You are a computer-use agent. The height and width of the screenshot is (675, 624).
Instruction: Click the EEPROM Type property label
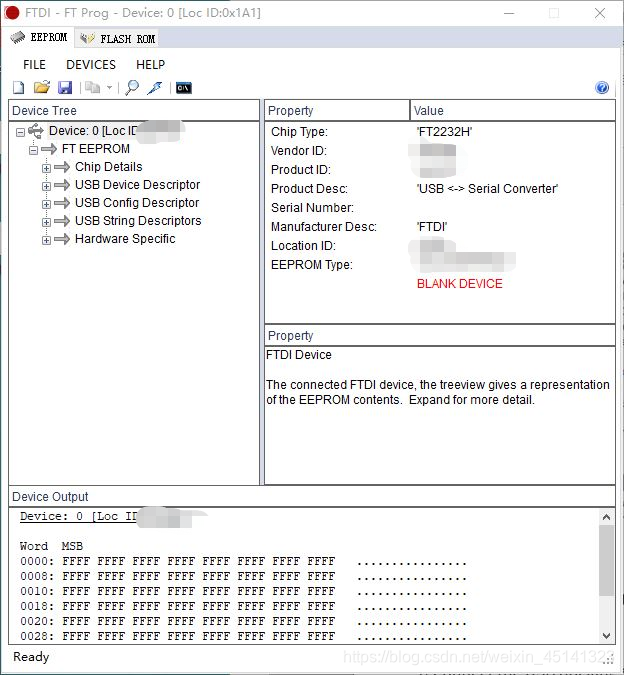[x=312, y=264]
